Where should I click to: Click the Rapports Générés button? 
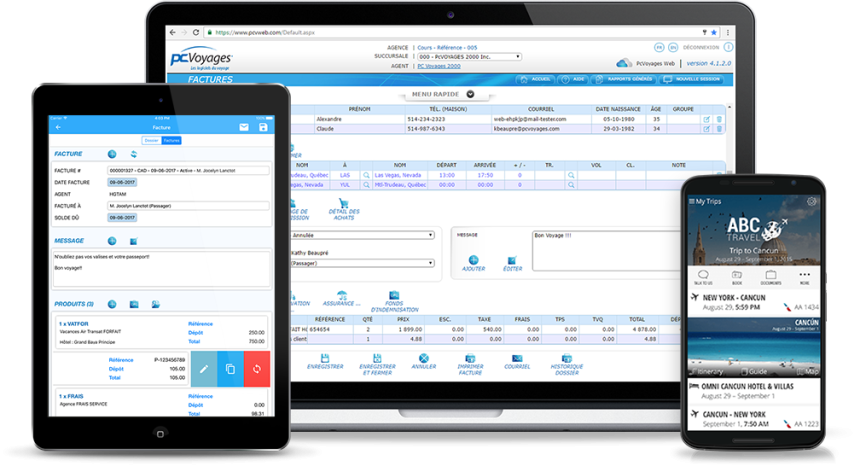[x=630, y=79]
